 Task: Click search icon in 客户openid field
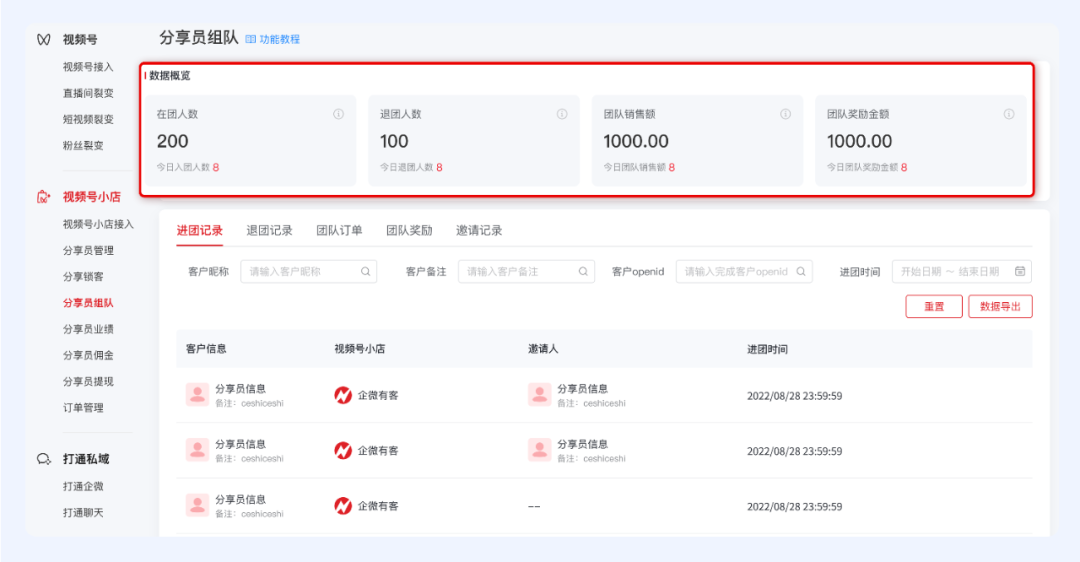801,271
